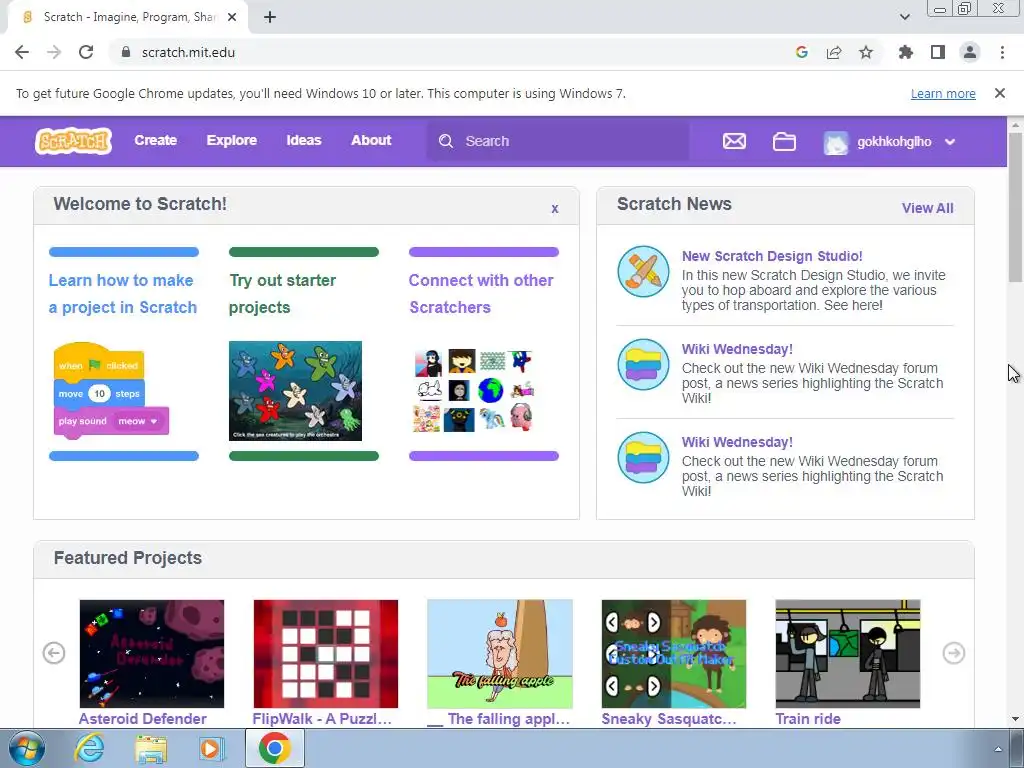Toggle the Chrome side panel icon
1024x768 pixels.
point(938,52)
